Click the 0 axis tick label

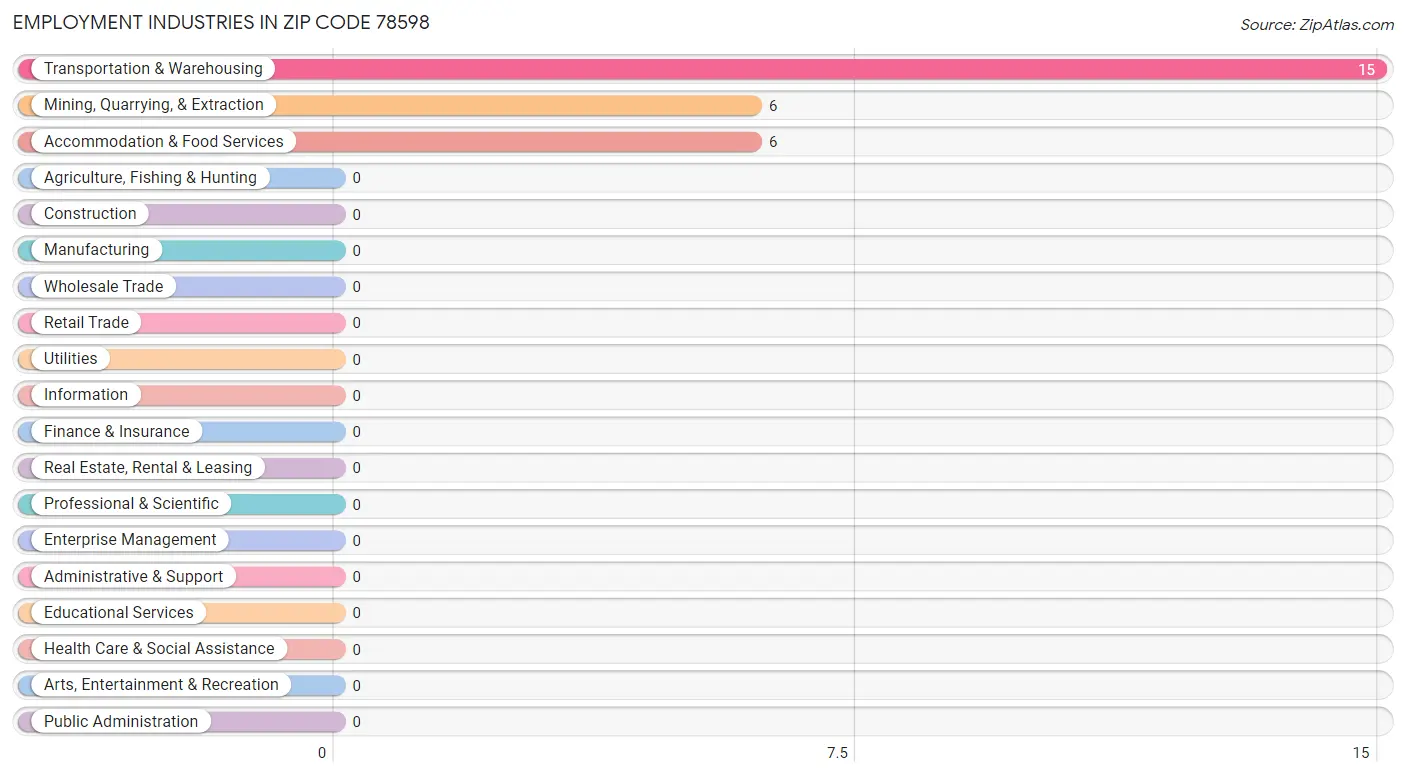(322, 753)
